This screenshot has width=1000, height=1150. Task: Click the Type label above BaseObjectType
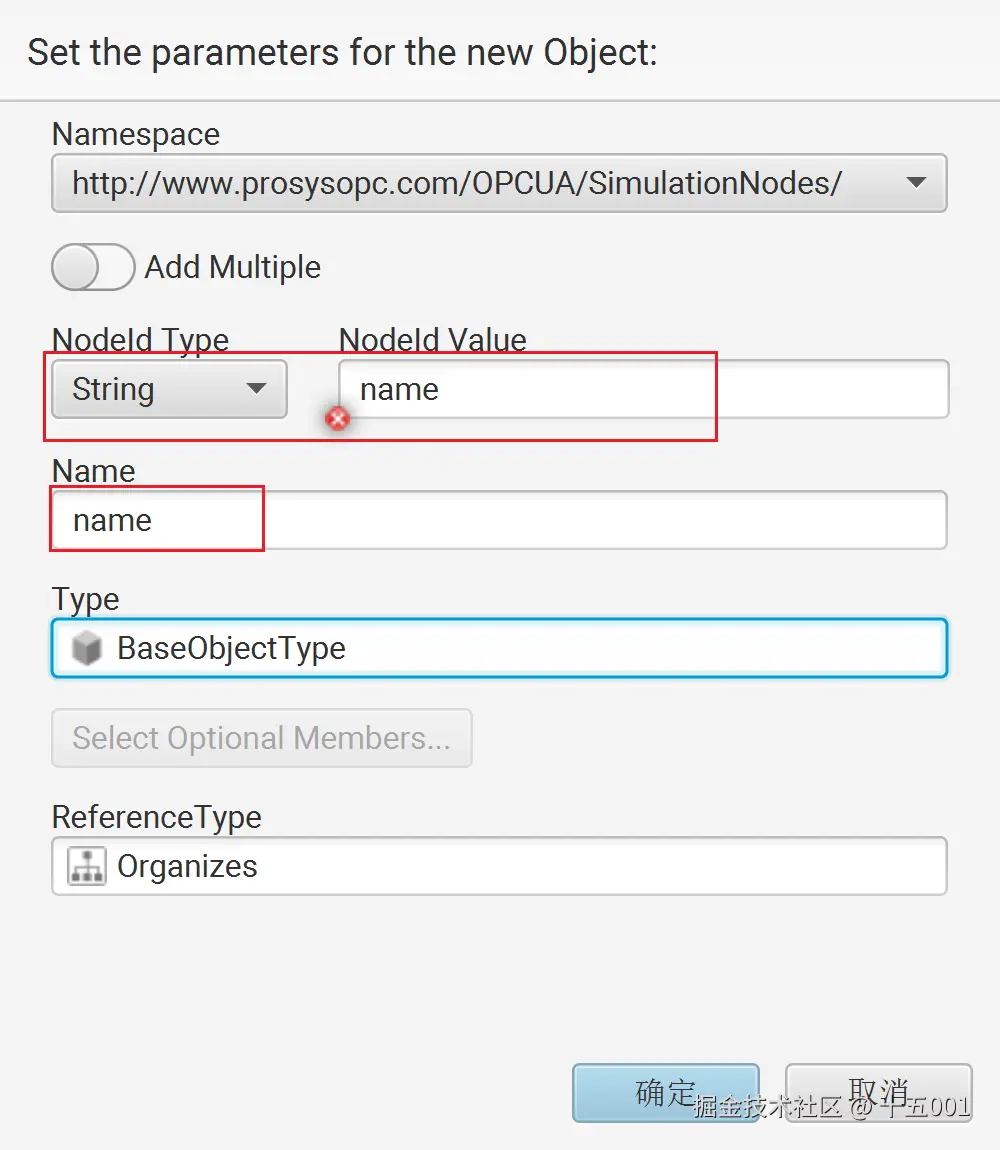pyautogui.click(x=85, y=599)
